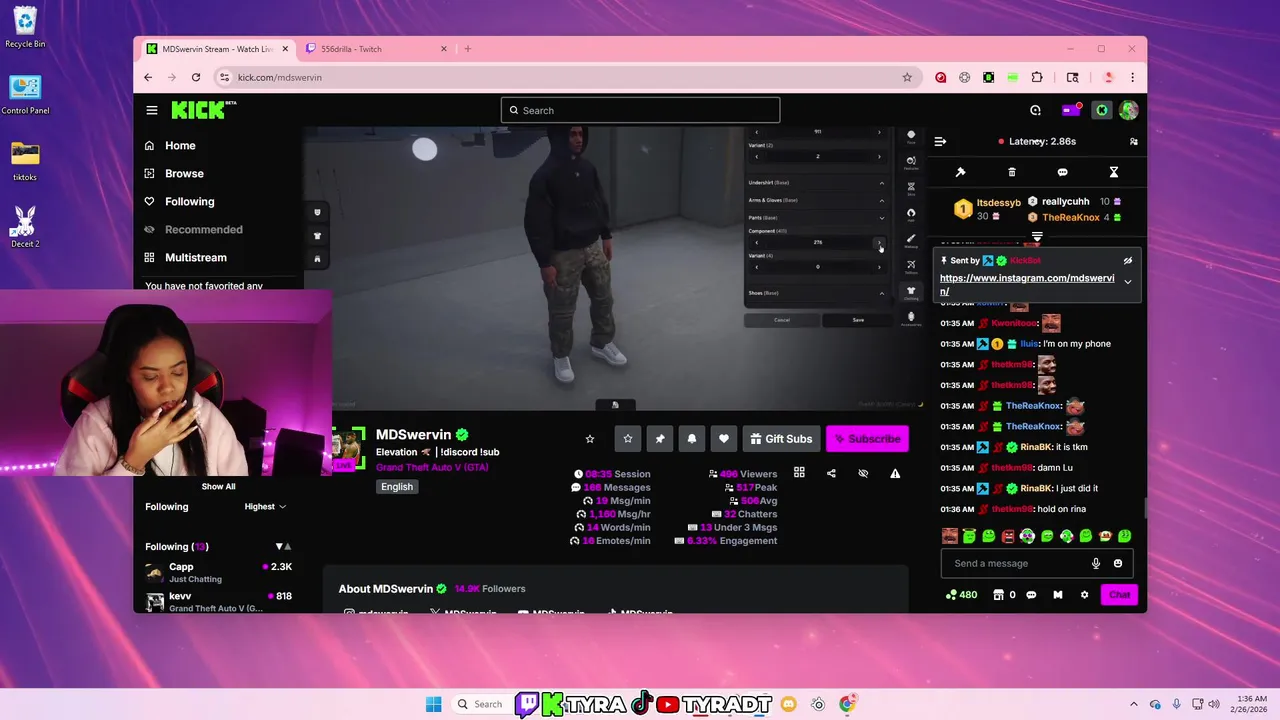Open the pinned Instagram link

tap(1027, 284)
